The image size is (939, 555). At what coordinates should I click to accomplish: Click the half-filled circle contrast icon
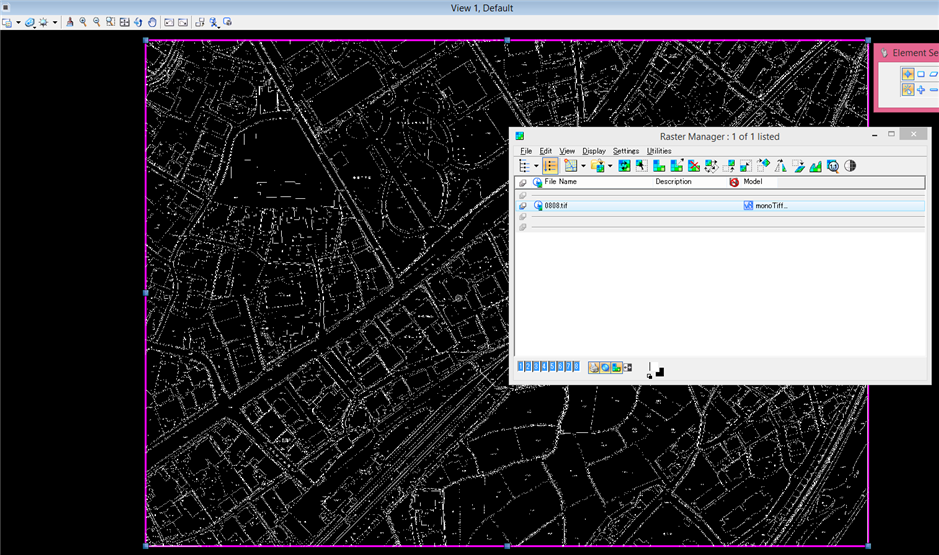tap(850, 166)
